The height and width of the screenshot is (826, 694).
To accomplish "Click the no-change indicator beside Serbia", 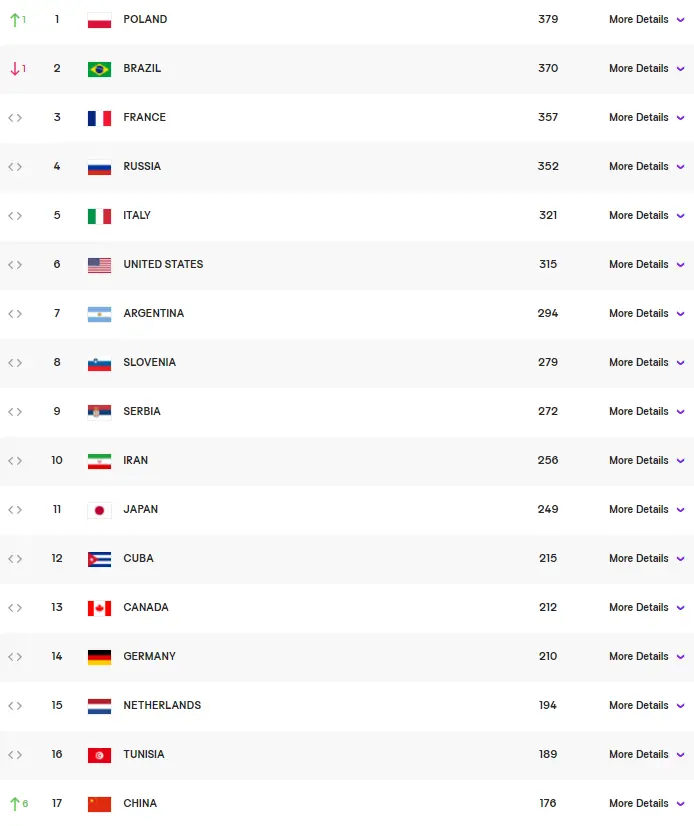I will point(15,412).
